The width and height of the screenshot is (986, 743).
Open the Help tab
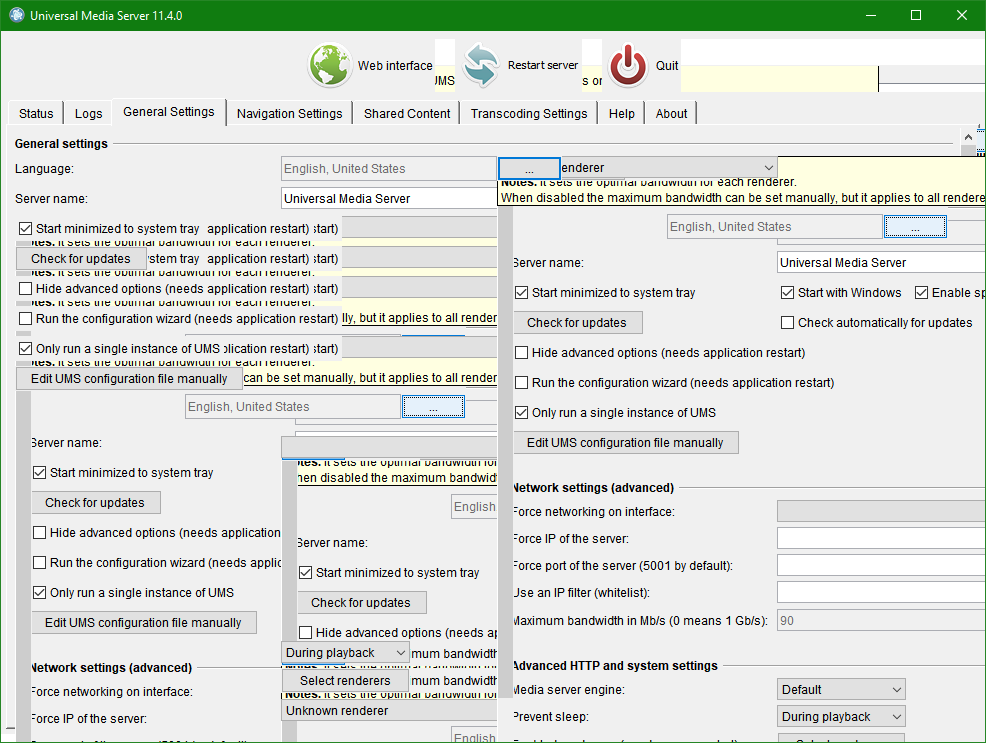(621, 114)
